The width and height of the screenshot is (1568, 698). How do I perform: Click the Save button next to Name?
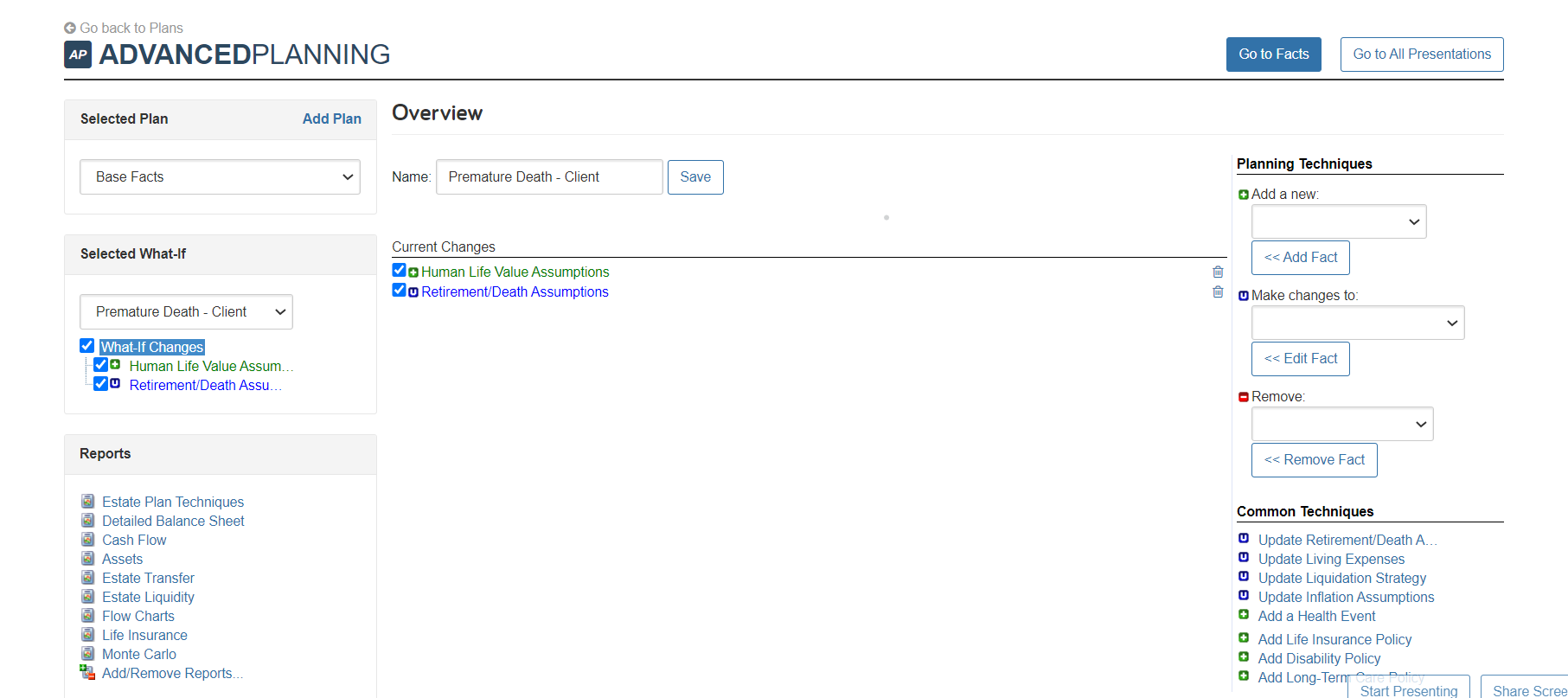tap(695, 177)
